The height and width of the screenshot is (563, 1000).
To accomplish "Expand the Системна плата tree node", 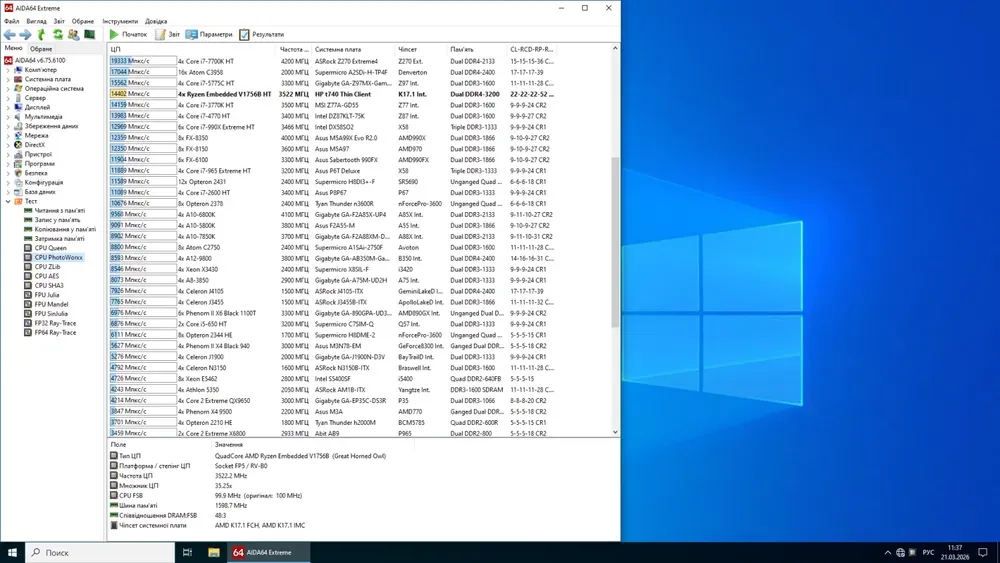I will click(x=8, y=79).
